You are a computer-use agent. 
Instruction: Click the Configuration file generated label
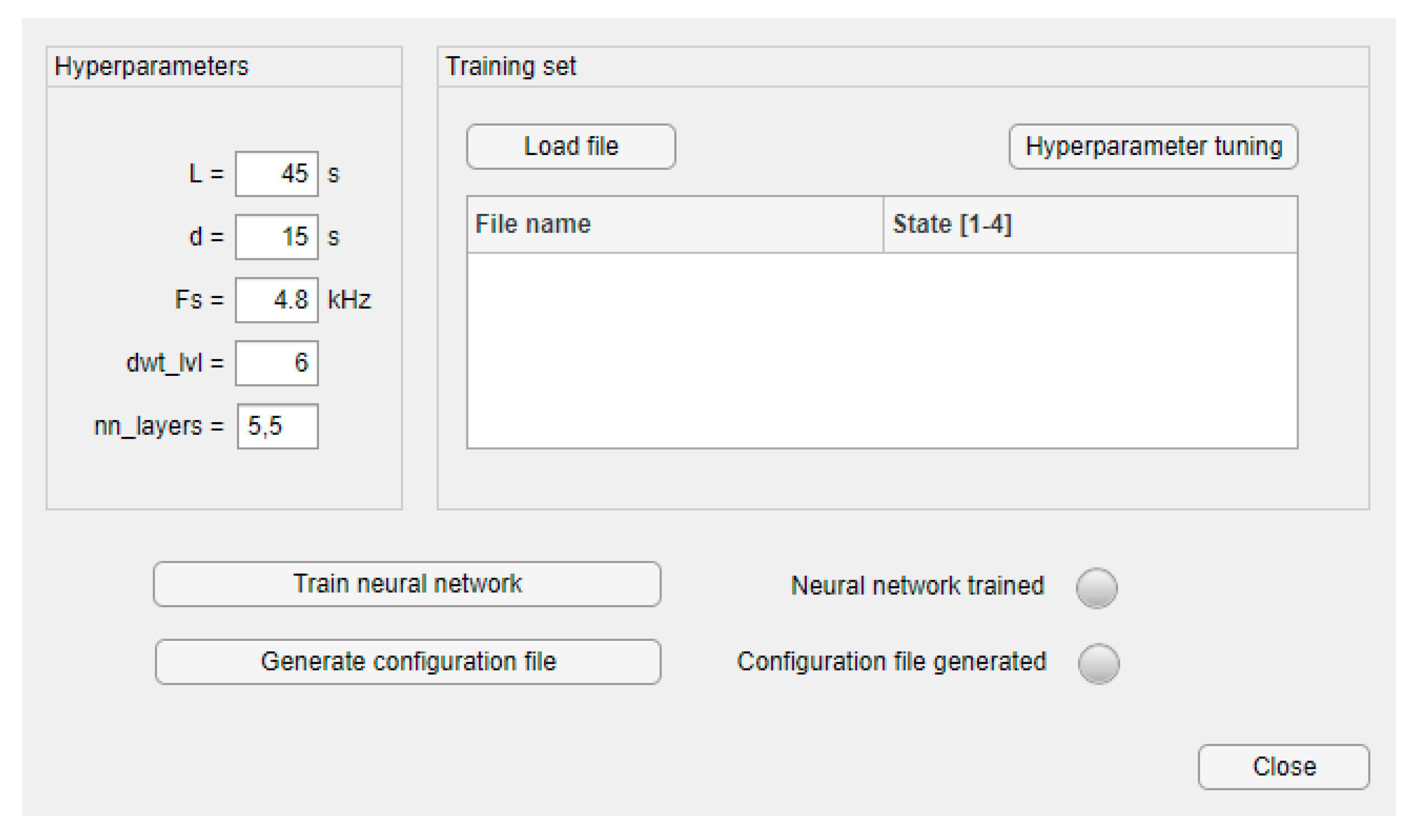click(891, 662)
